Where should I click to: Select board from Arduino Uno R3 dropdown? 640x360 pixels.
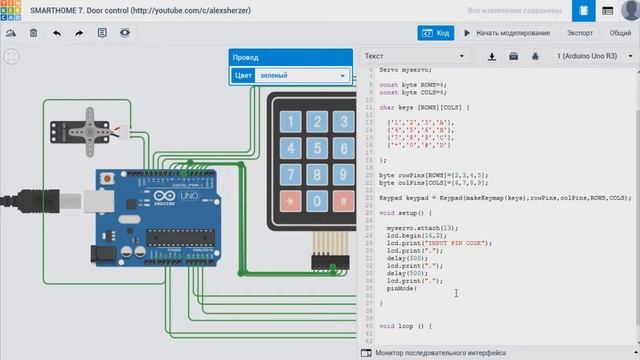(594, 56)
